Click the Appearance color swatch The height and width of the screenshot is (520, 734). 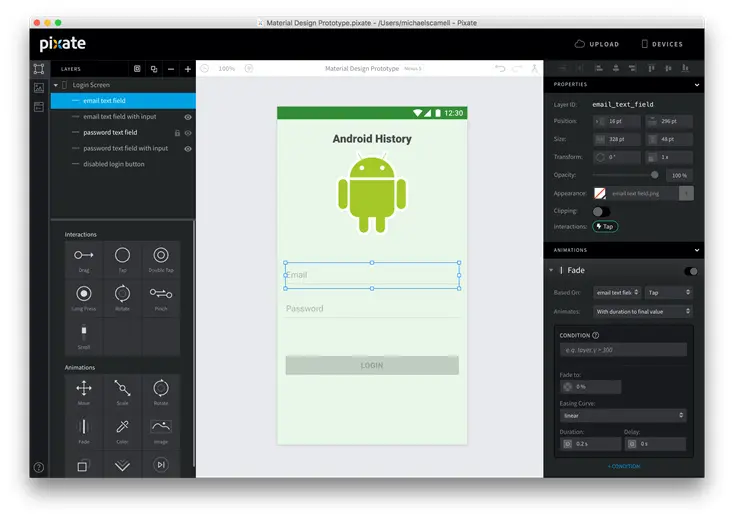click(x=600, y=193)
